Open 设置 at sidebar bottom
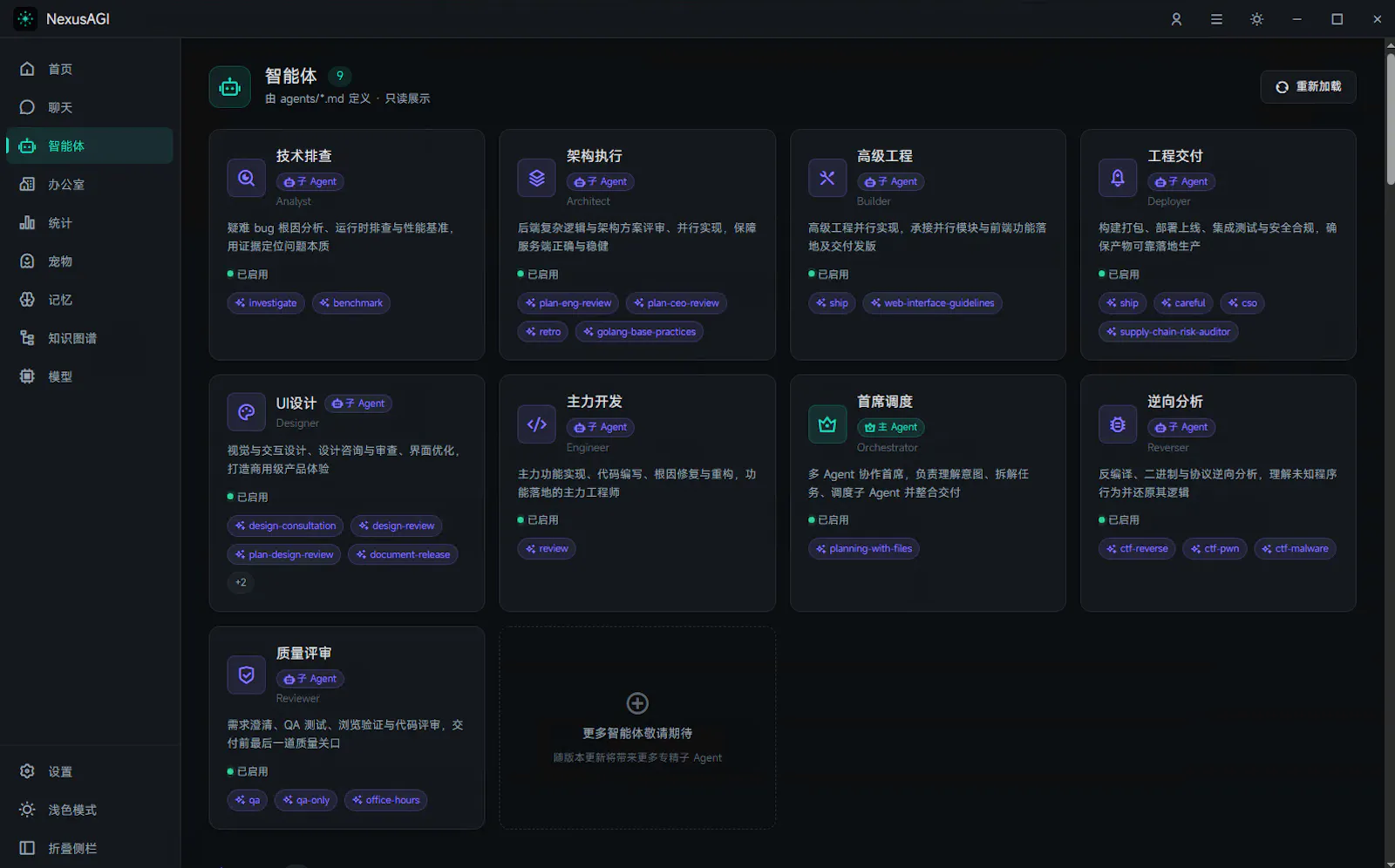The image size is (1395, 868). click(x=90, y=771)
